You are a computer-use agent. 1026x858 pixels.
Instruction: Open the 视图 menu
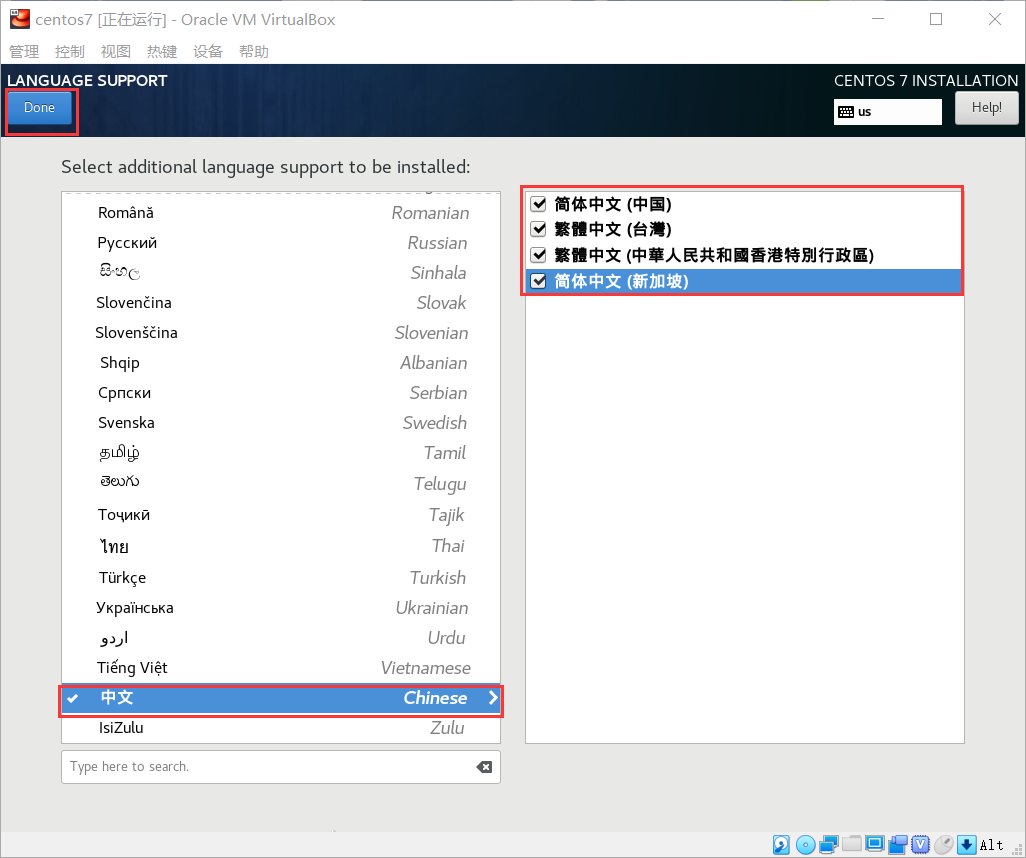116,52
